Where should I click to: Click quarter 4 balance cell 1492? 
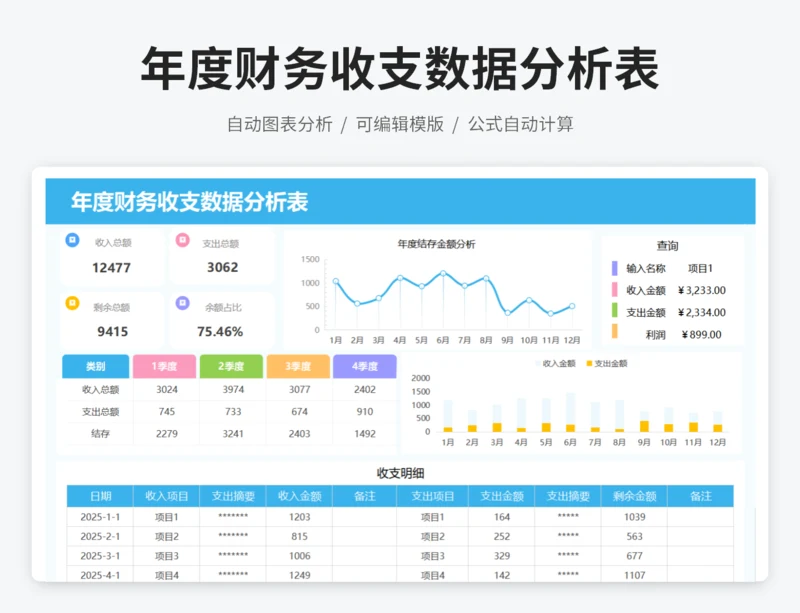(x=365, y=434)
